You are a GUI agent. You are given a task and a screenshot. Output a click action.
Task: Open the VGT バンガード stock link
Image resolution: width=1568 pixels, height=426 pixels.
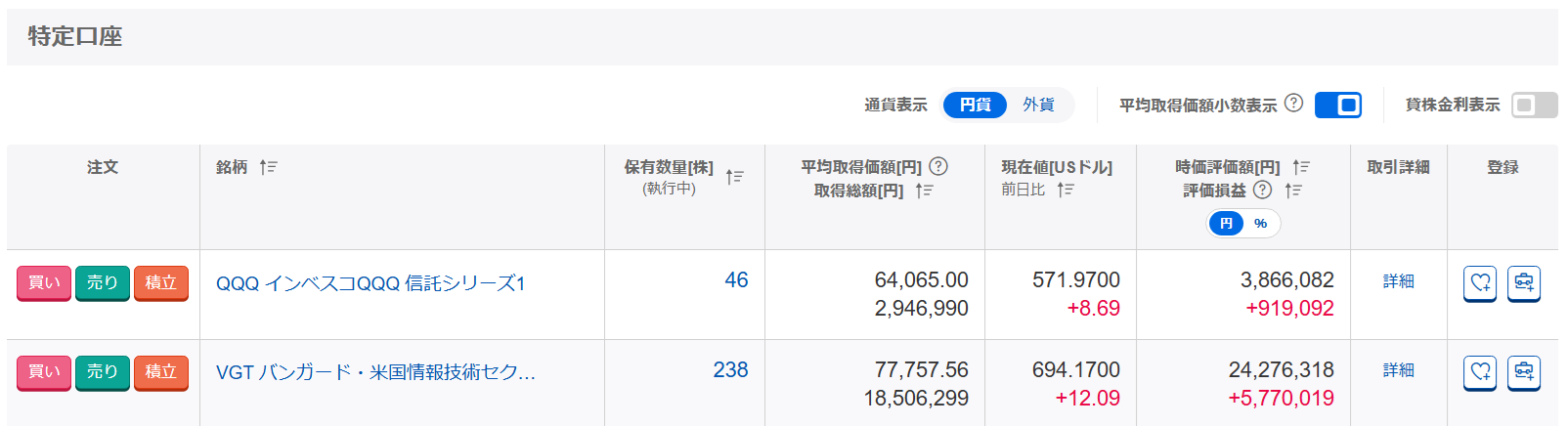(x=375, y=372)
